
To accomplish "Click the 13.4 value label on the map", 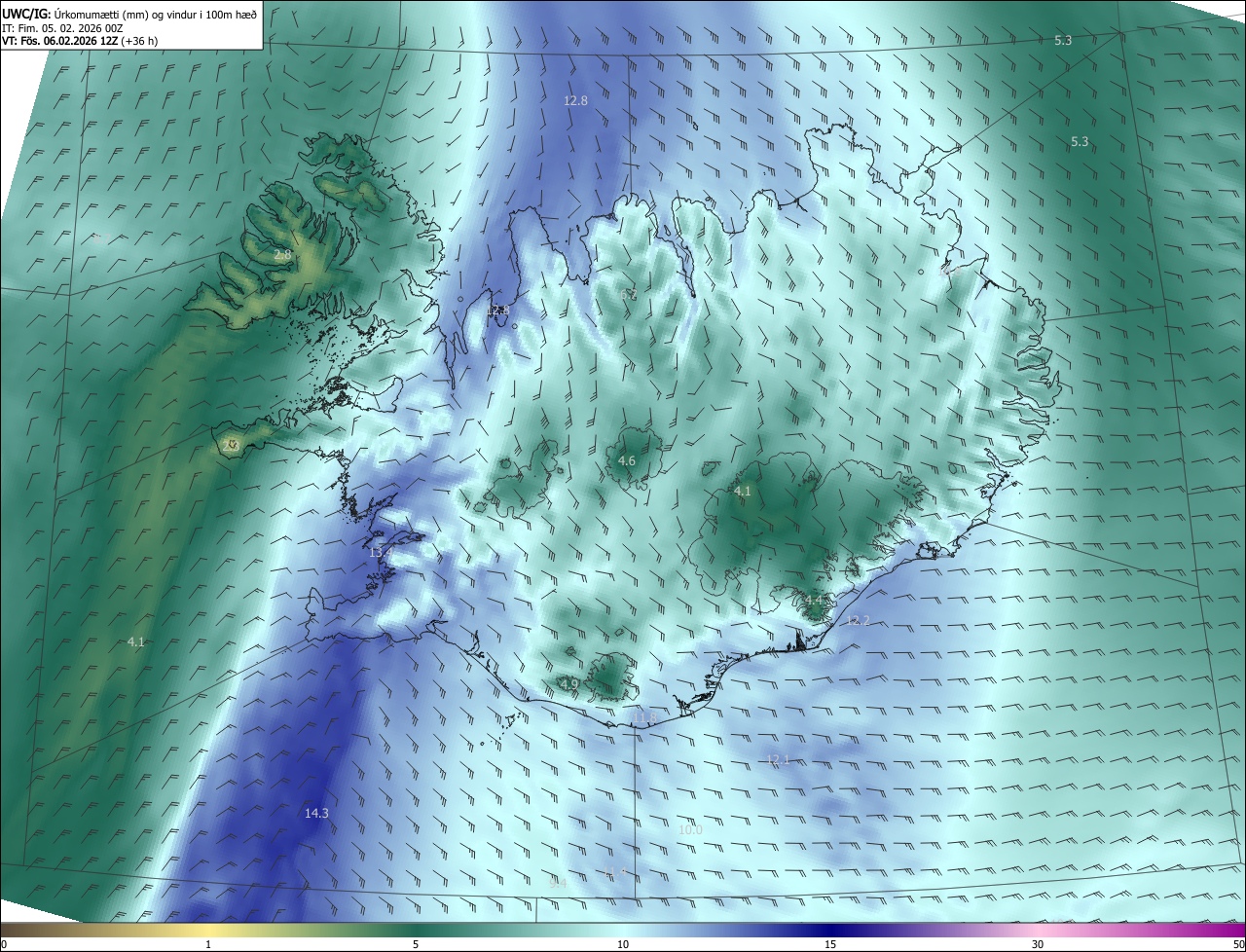I will pyautogui.click(x=381, y=553).
